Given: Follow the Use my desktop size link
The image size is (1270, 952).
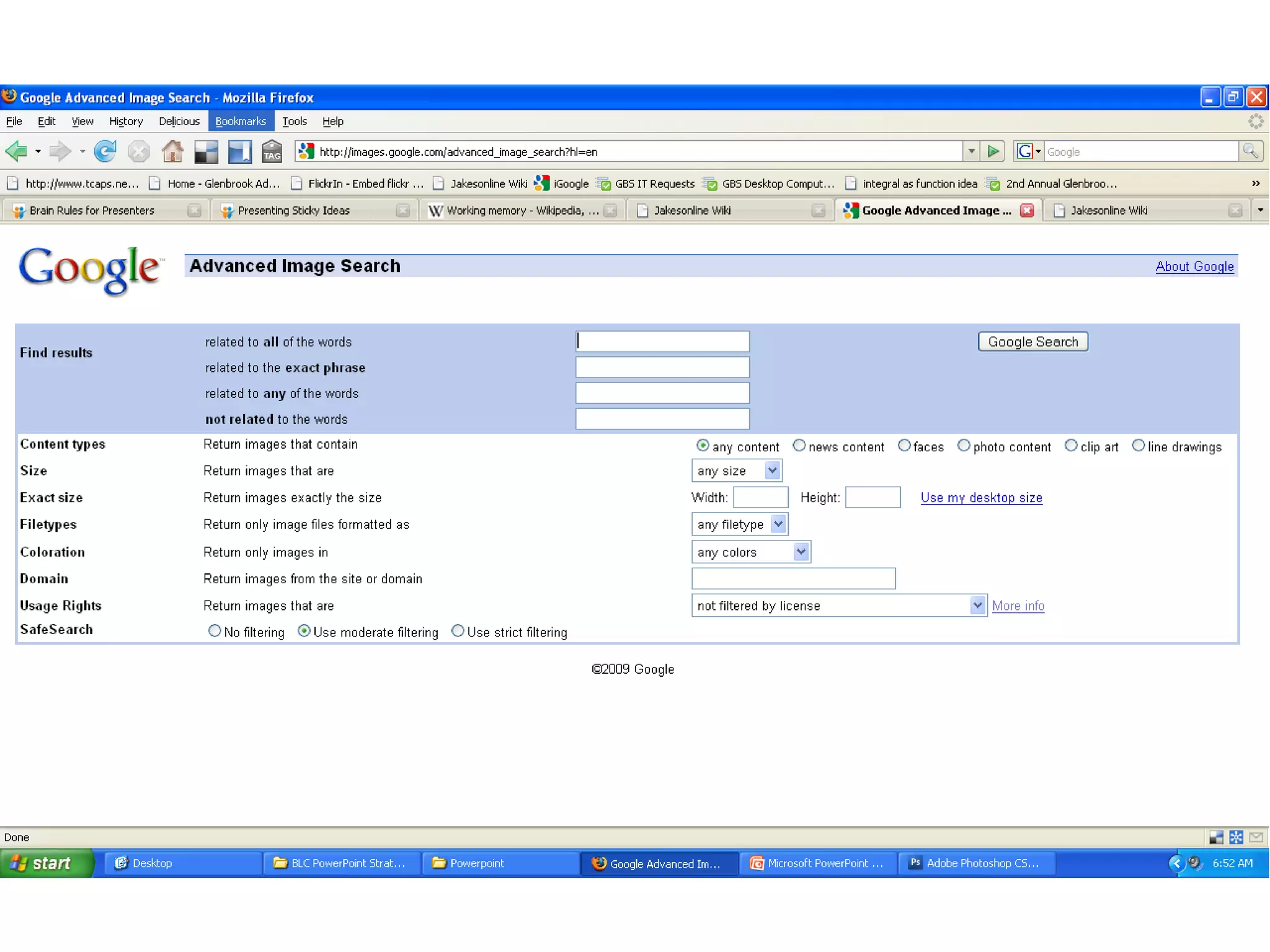Looking at the screenshot, I should point(981,498).
